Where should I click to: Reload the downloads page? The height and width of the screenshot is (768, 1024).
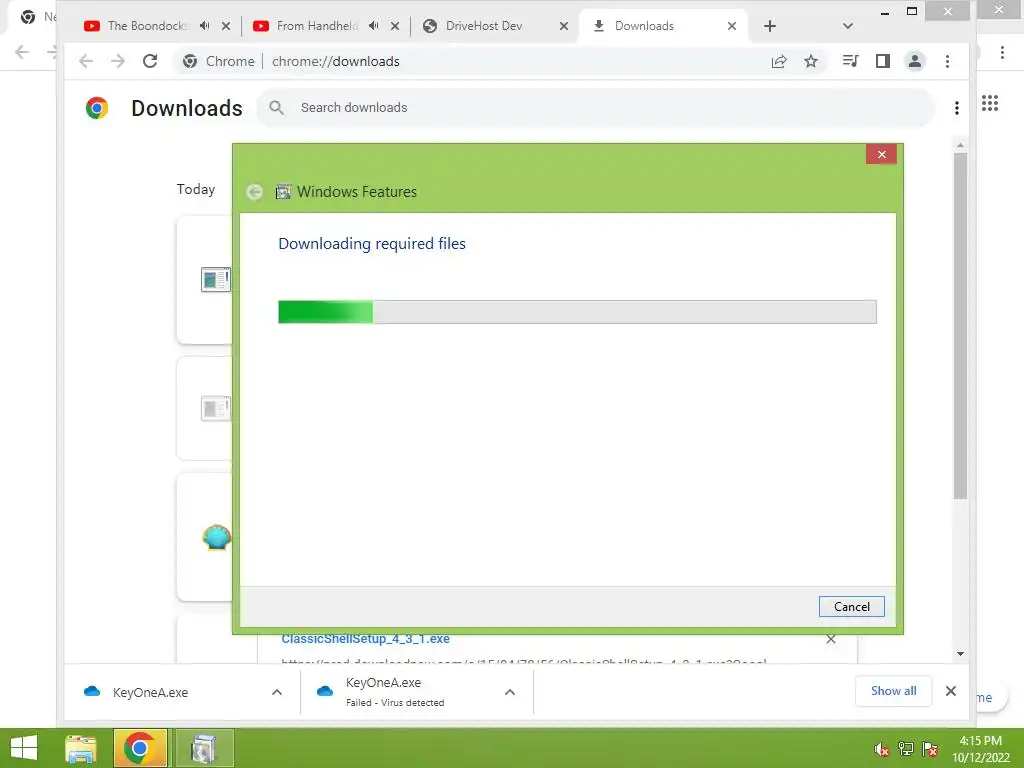[150, 61]
